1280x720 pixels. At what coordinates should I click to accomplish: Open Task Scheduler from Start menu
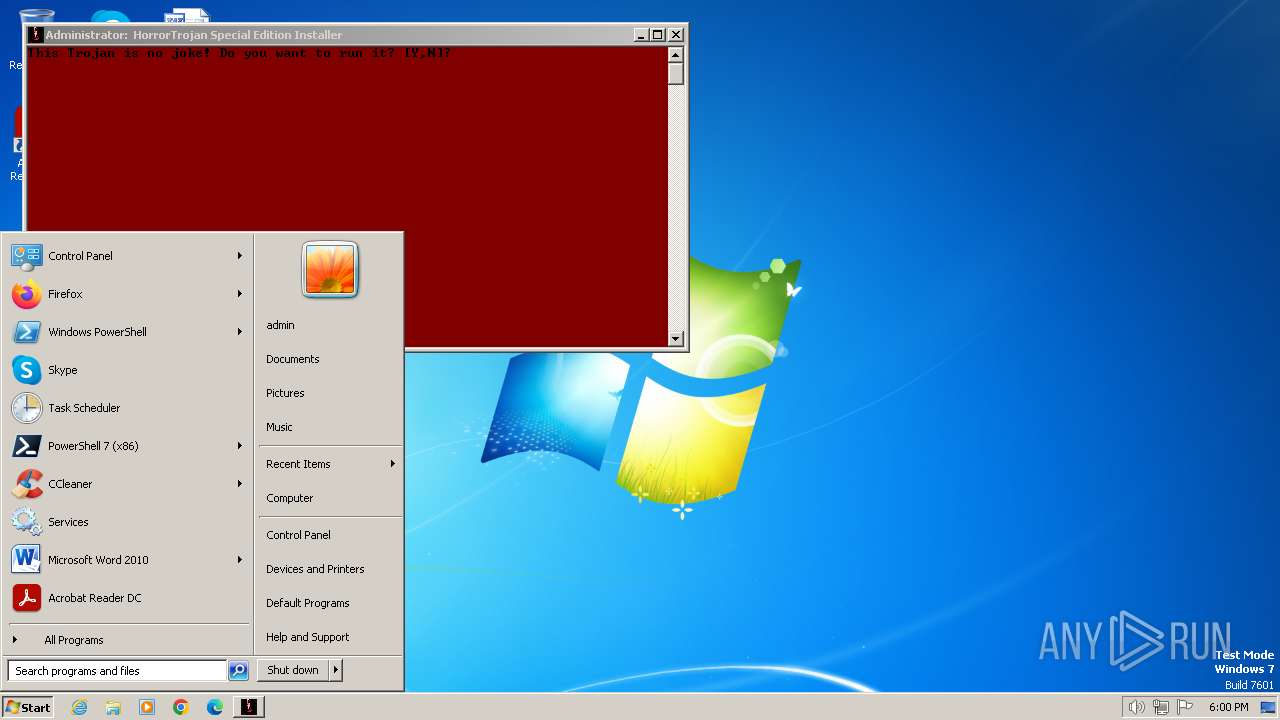[26, 408]
